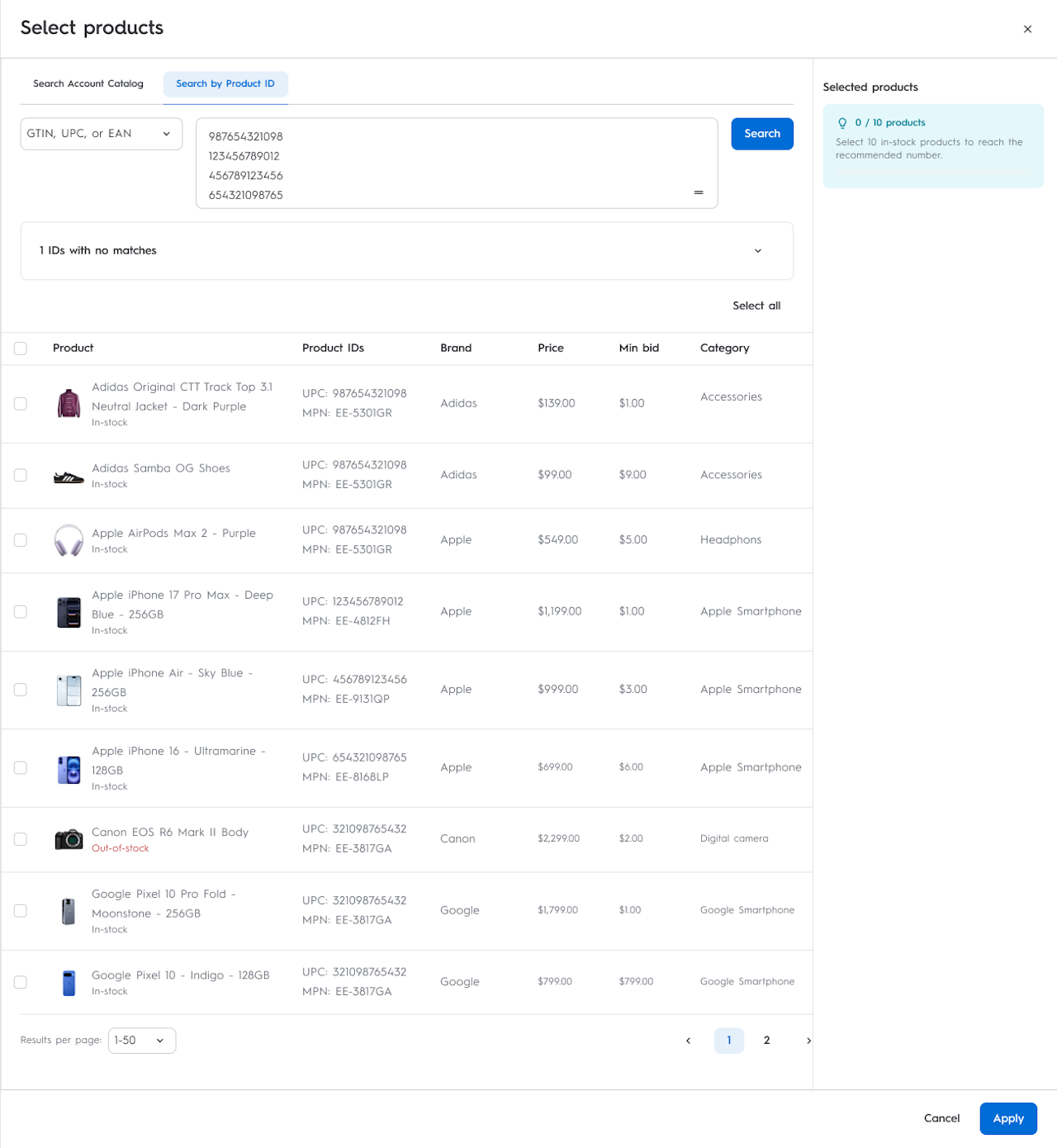Click Apply to confirm products
This screenshot has width=1057, height=1148.
coord(1008,1119)
